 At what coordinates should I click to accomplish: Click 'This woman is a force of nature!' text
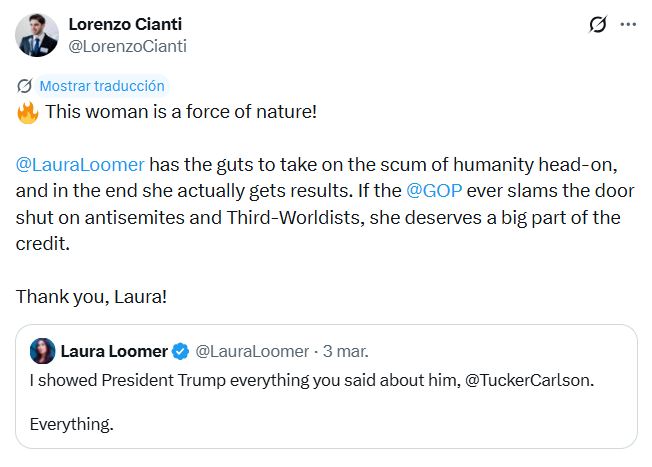coord(181,112)
